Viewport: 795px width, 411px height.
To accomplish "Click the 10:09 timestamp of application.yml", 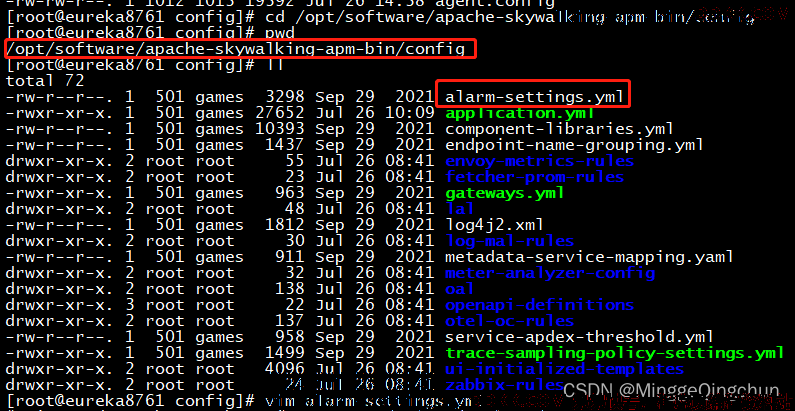I will [409, 113].
